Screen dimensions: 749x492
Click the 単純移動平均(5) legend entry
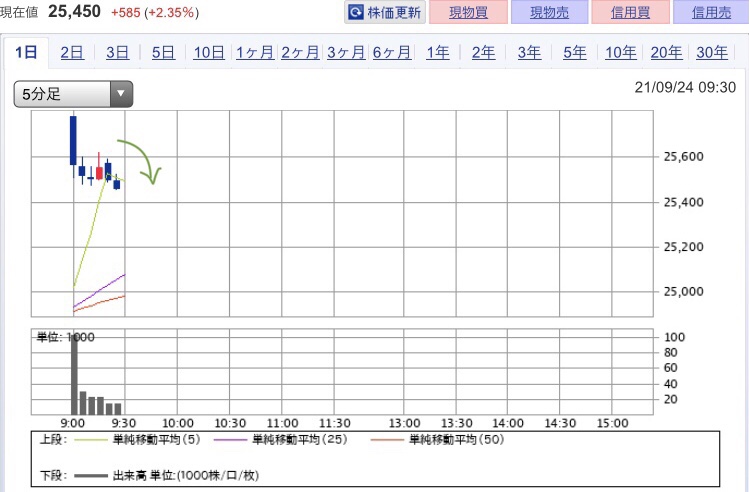[x=136, y=439]
